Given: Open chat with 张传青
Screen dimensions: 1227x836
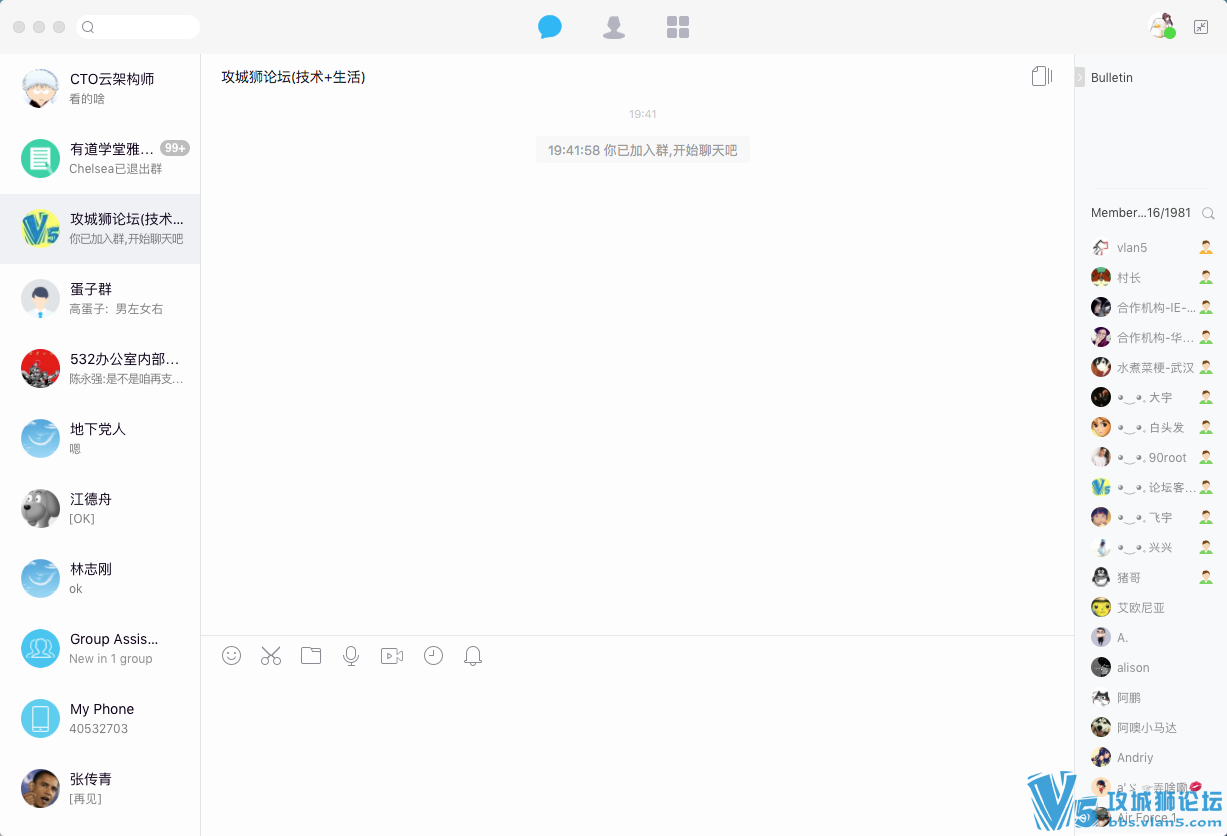Looking at the screenshot, I should tap(100, 789).
